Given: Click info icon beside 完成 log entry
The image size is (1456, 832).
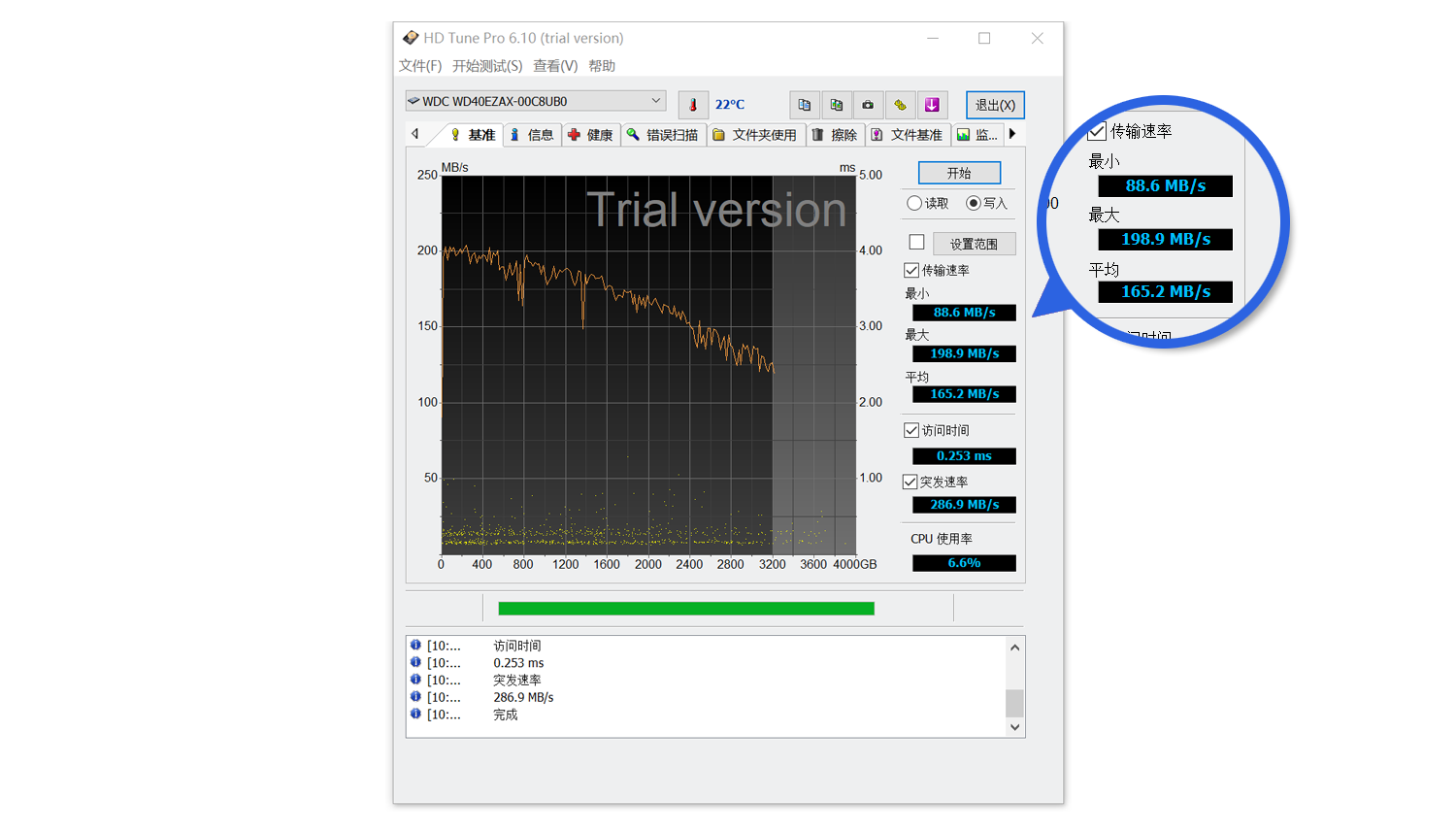Looking at the screenshot, I should click(415, 714).
